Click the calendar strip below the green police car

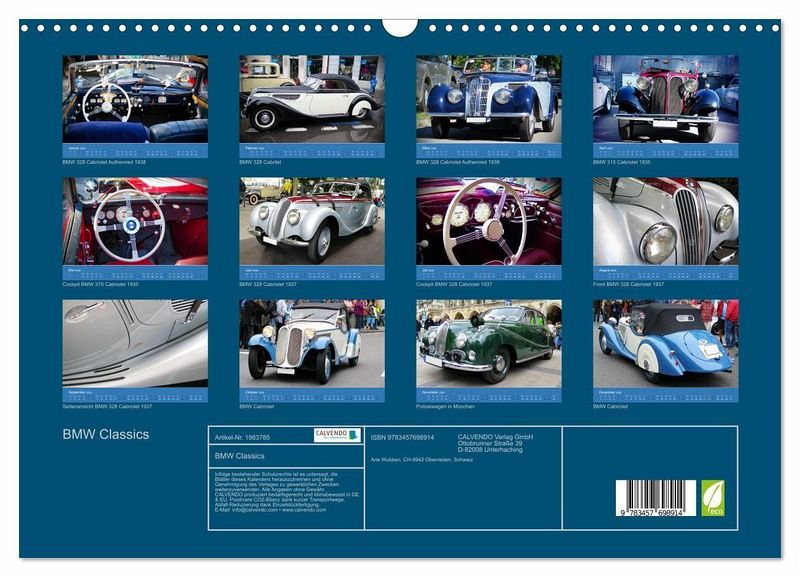(x=489, y=395)
